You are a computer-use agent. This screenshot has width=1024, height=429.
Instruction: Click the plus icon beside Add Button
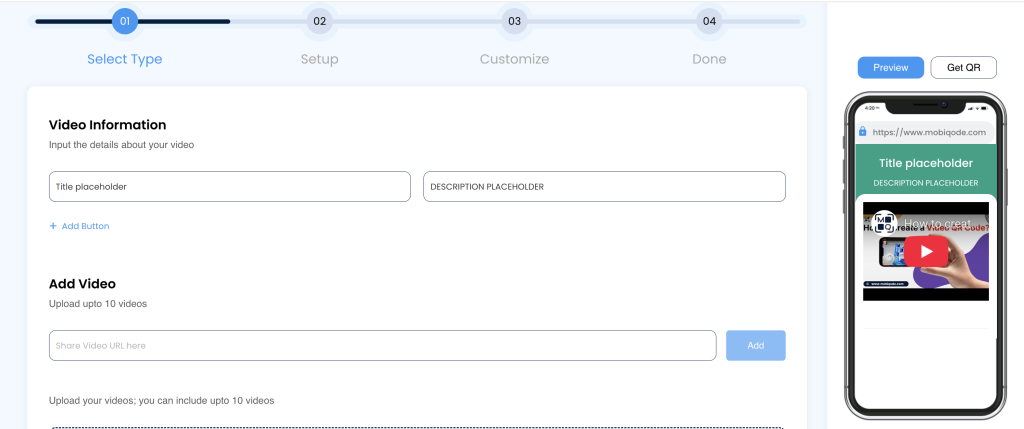tap(53, 226)
